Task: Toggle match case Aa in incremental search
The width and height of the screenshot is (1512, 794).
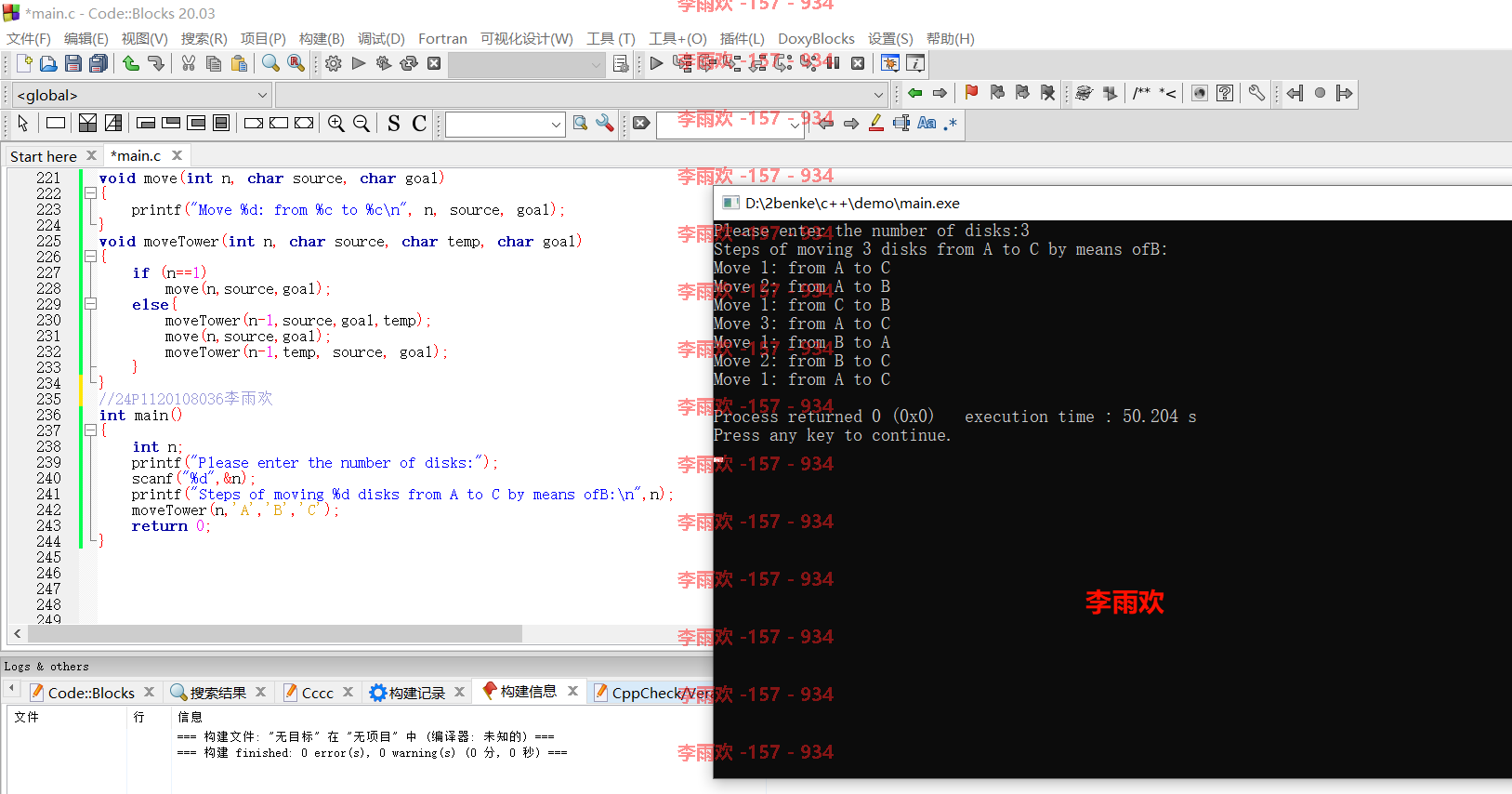Action: (927, 123)
